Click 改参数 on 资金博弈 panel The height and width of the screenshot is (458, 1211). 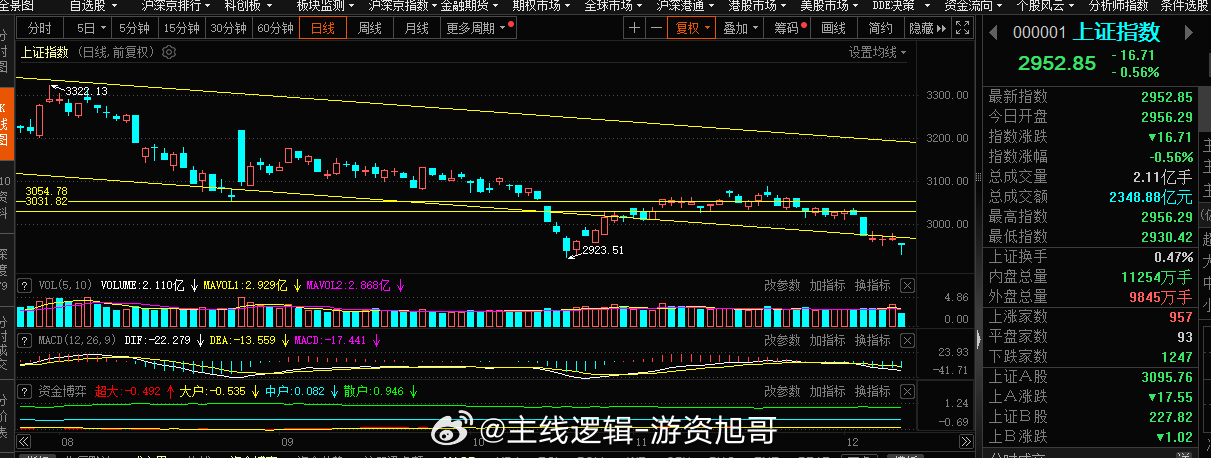pos(783,392)
